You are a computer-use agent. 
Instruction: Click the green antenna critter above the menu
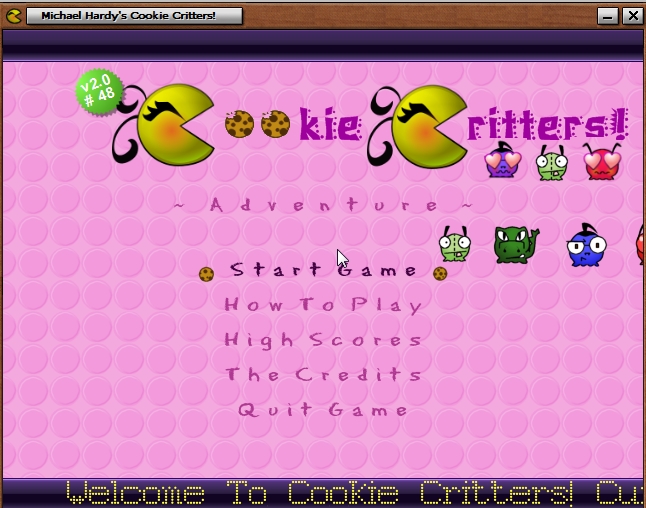pyautogui.click(x=455, y=244)
